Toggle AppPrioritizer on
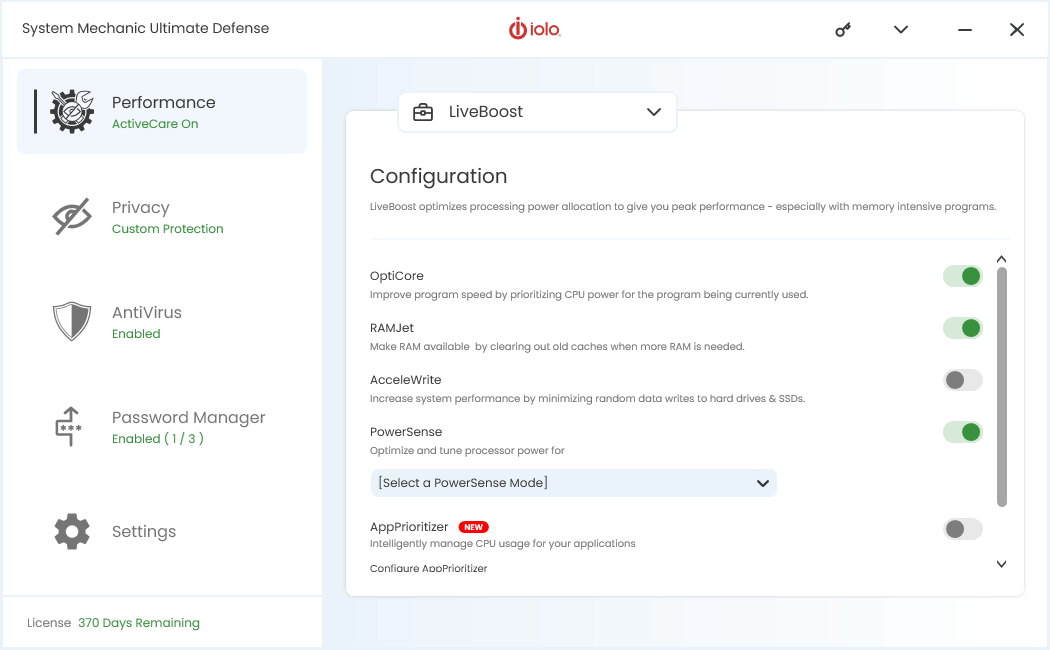The height and width of the screenshot is (650, 1050). pyautogui.click(x=962, y=528)
